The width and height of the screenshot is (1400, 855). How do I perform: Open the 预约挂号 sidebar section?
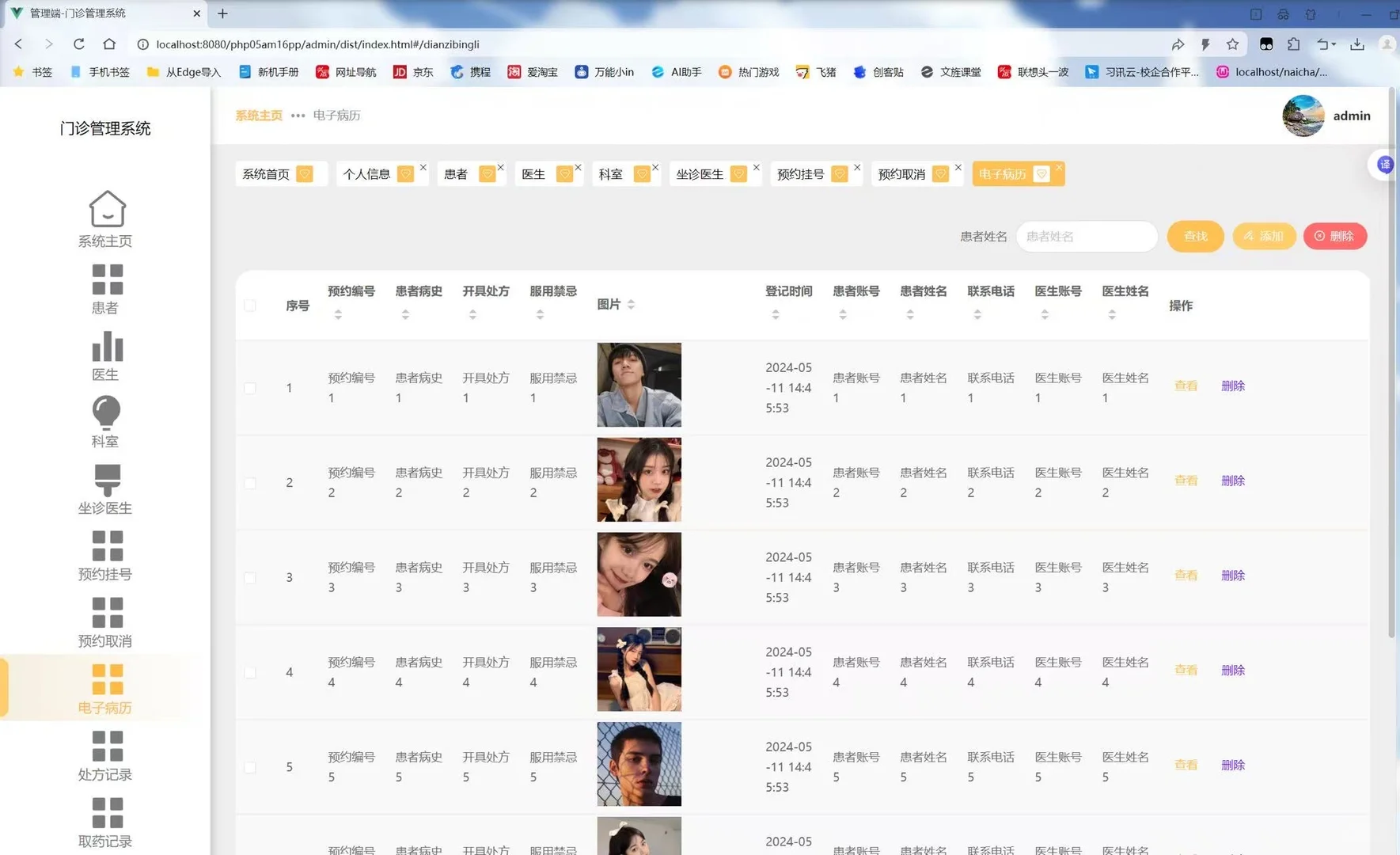click(x=106, y=554)
